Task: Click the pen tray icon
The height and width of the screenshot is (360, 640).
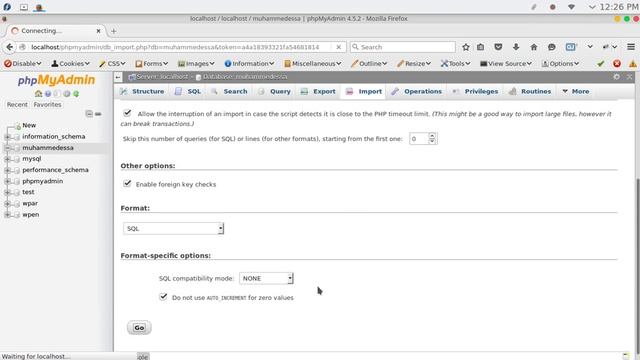Action: (x=533, y=7)
